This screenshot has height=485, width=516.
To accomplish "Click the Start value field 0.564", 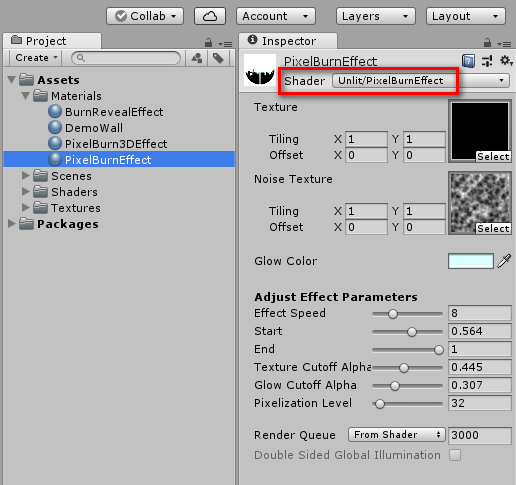I will tap(480, 331).
